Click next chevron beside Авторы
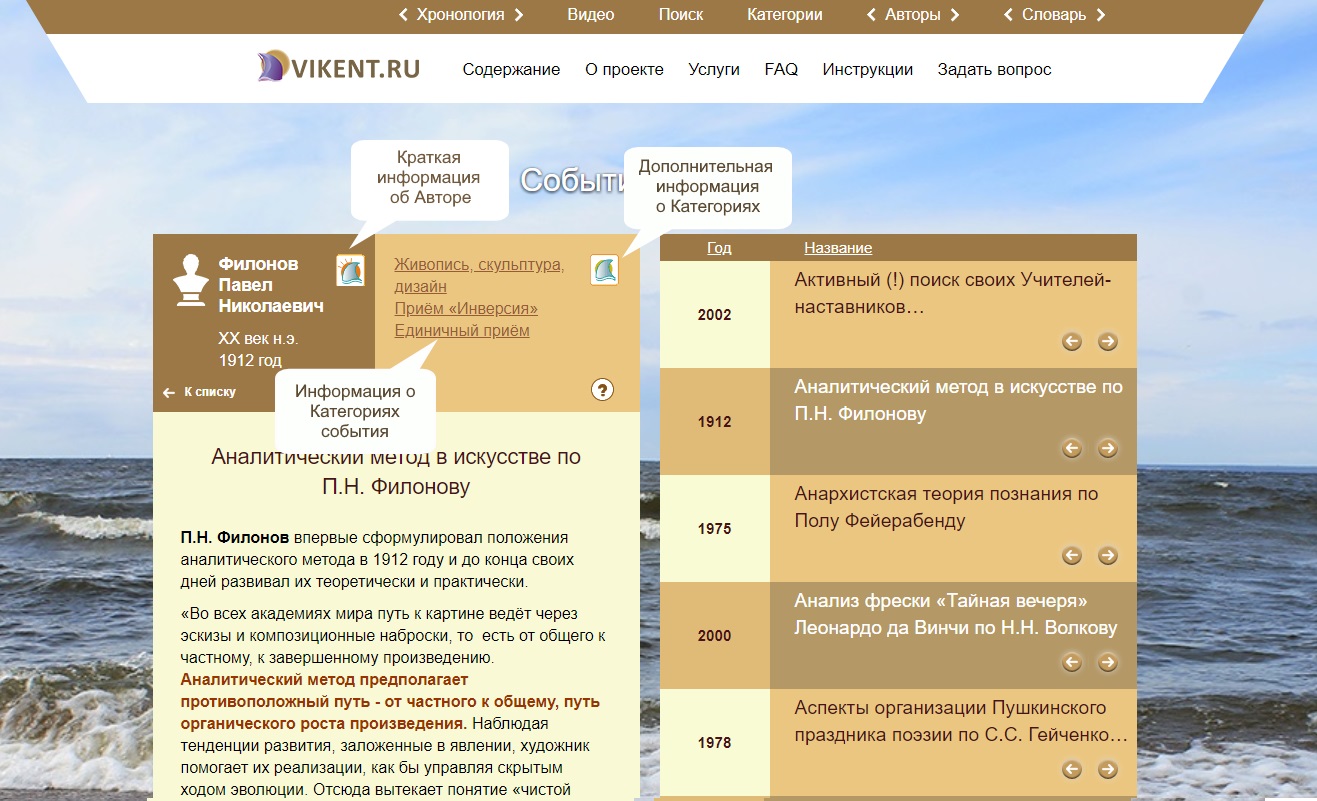Screen dimensions: 1317x801 click(955, 15)
